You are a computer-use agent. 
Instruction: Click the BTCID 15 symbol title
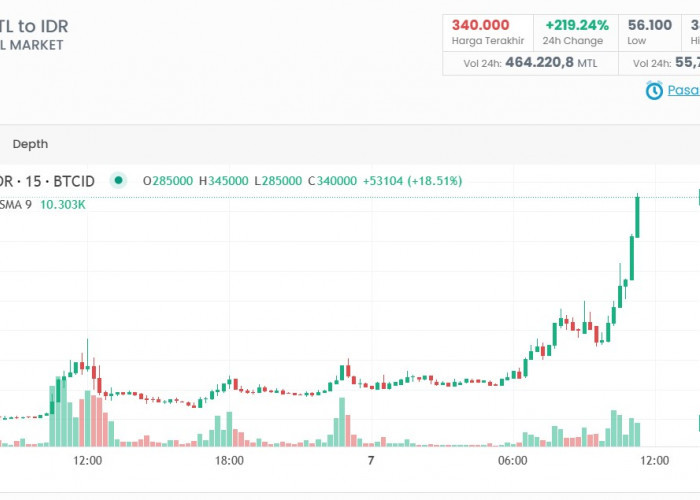[47, 181]
